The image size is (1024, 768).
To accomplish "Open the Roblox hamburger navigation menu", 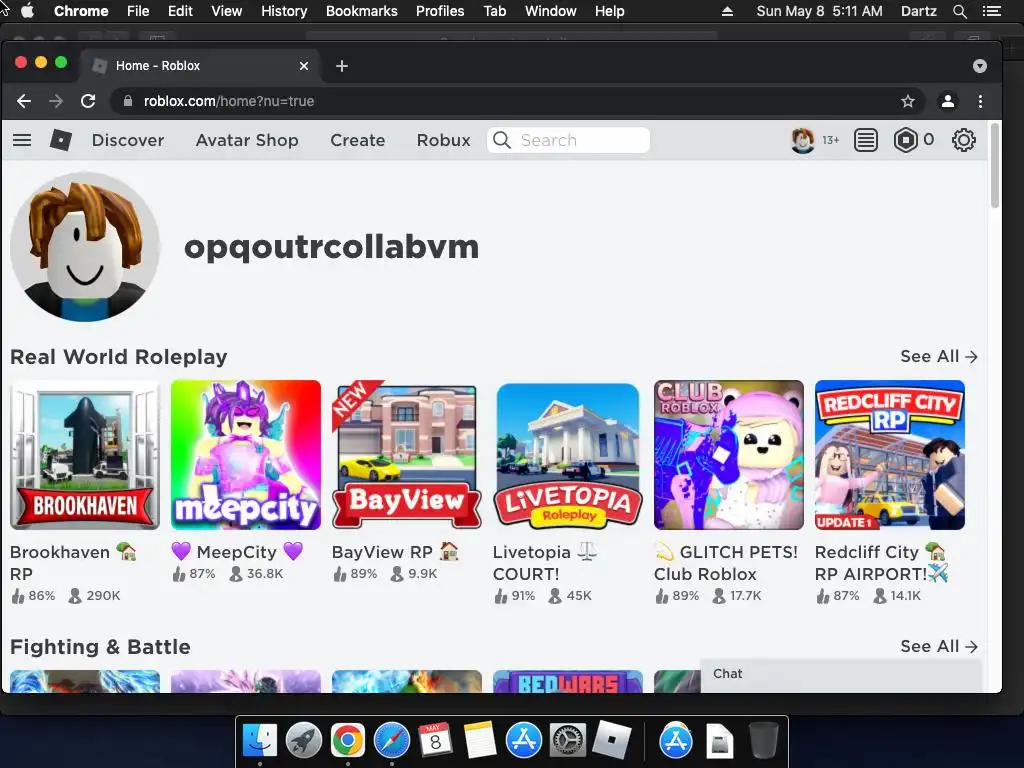I will [x=22, y=140].
